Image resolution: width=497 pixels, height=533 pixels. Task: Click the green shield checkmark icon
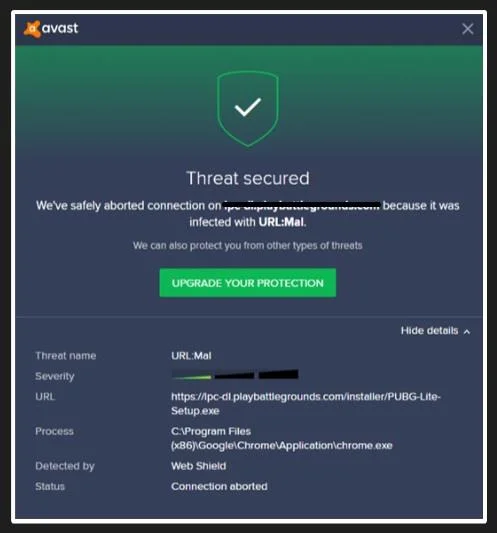click(x=248, y=108)
